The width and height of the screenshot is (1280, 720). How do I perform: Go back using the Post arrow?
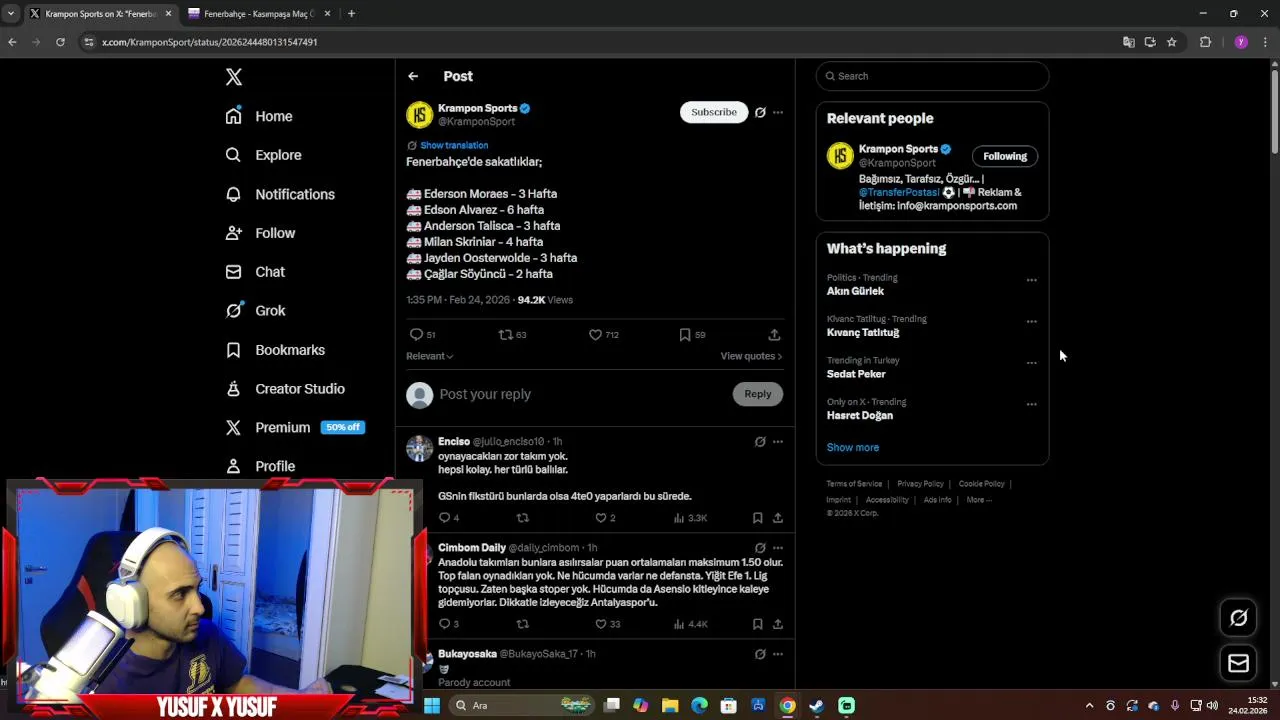click(x=413, y=76)
